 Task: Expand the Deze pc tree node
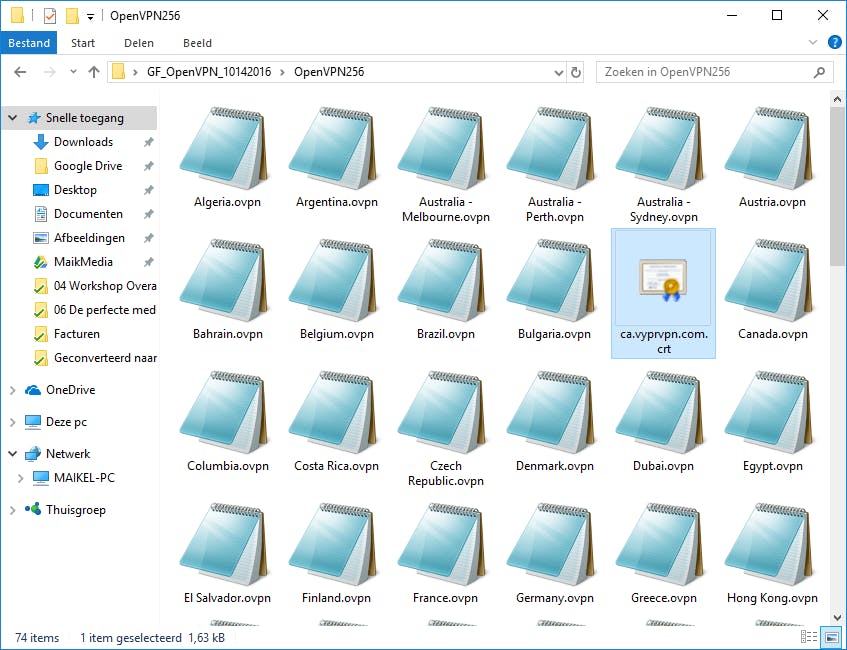12,422
